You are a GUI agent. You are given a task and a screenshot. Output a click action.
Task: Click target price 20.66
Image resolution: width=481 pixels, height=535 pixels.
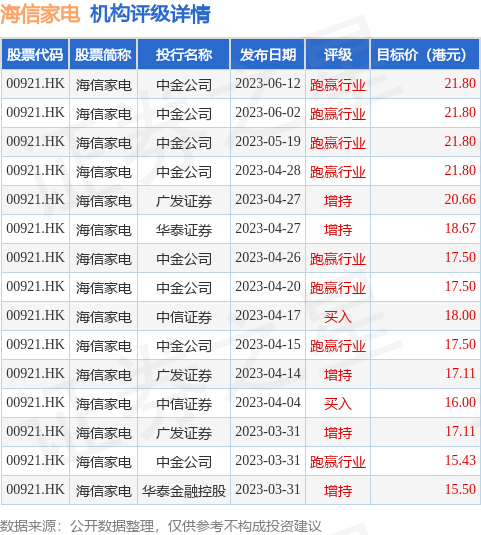pos(460,200)
